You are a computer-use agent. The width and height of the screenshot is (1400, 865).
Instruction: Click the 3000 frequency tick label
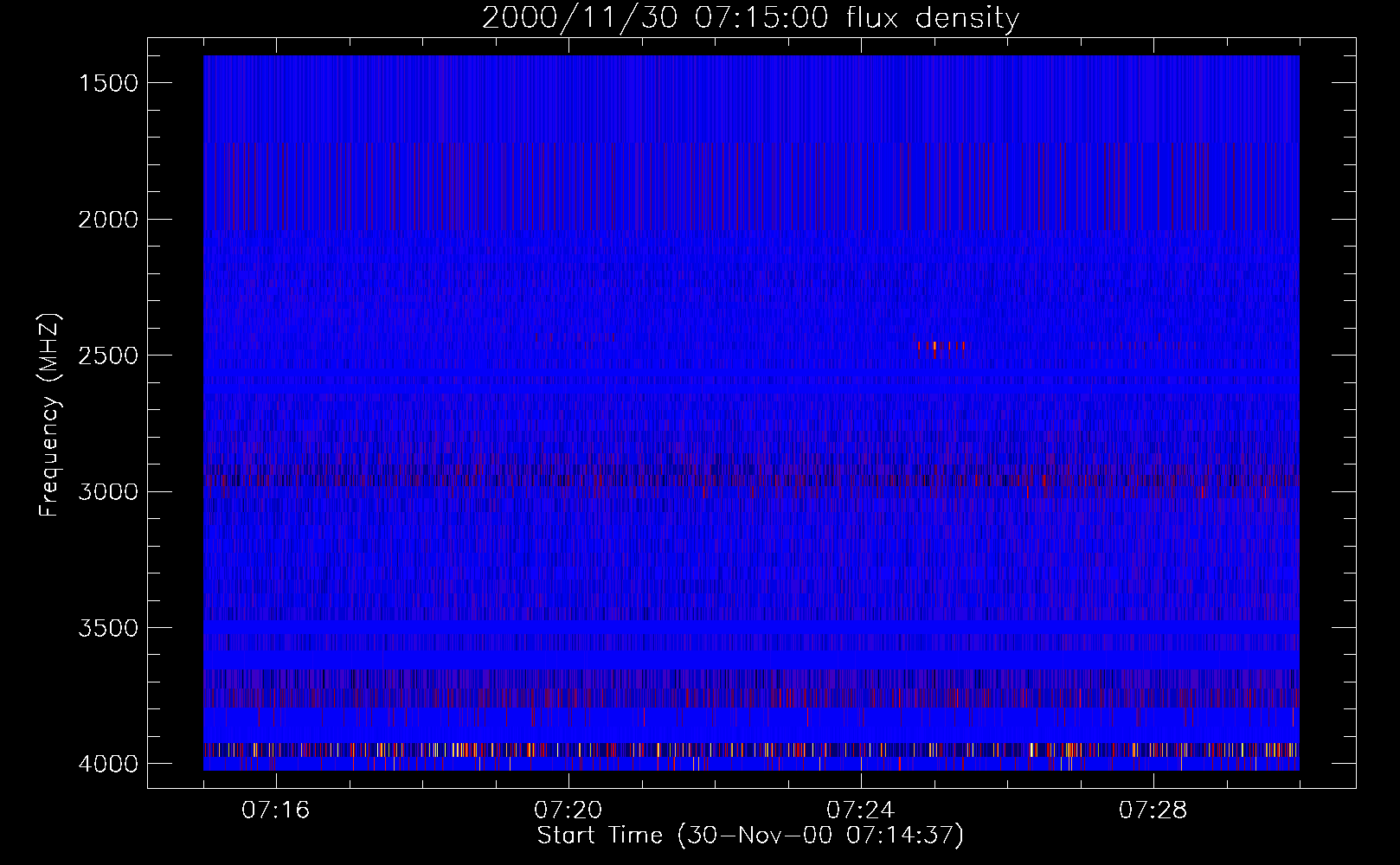tap(108, 492)
